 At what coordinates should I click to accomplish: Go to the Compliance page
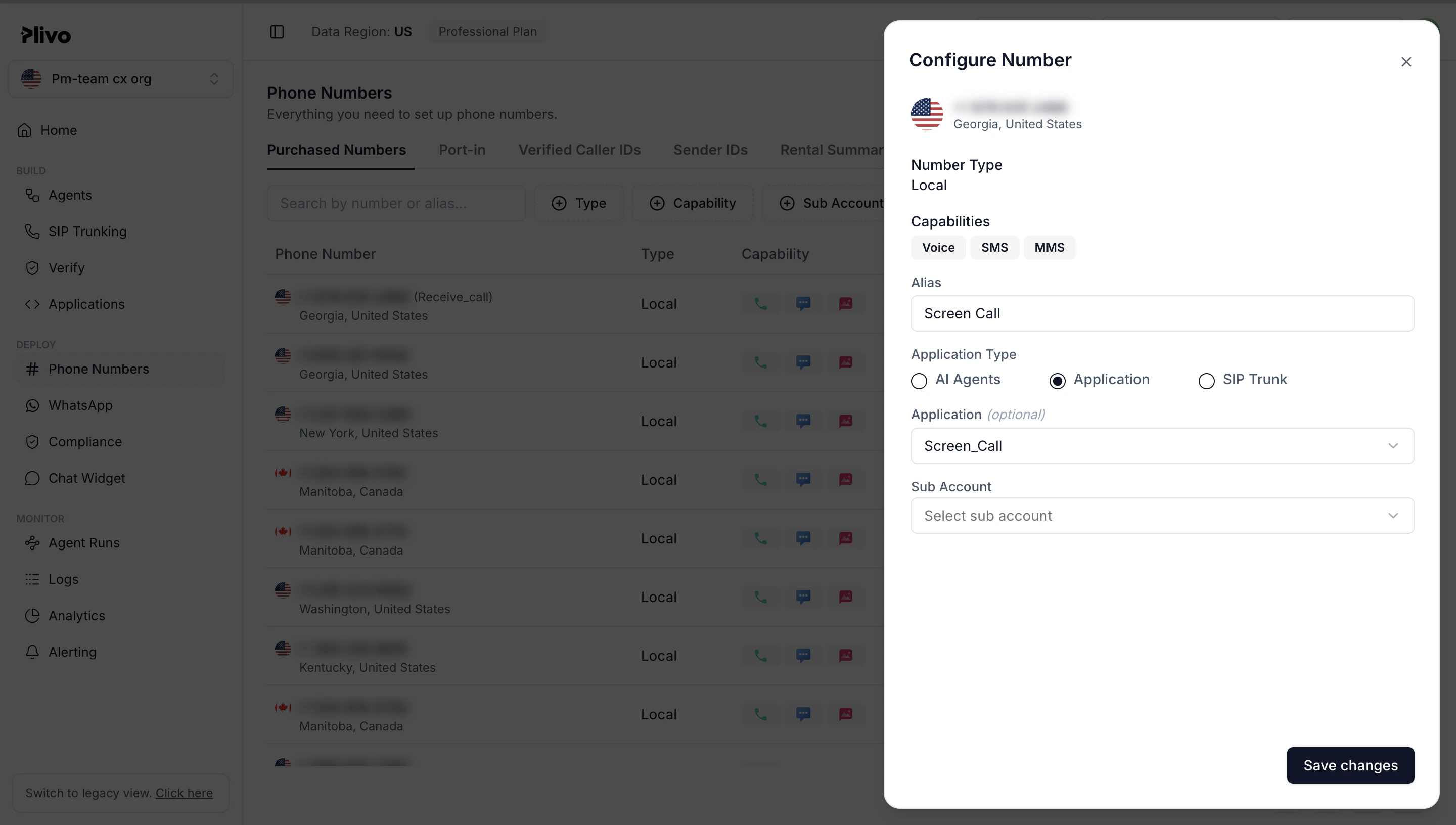121,441
